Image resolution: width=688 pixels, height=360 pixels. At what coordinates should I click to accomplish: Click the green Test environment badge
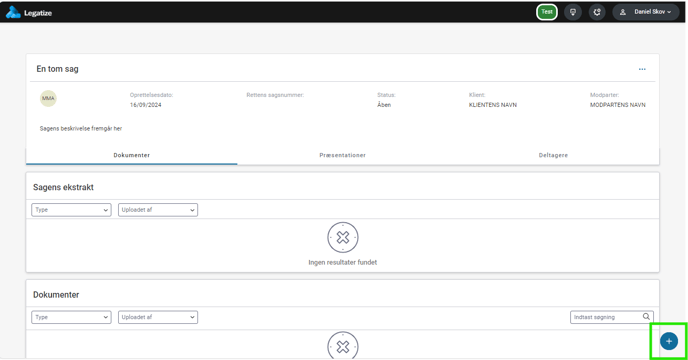coord(547,12)
